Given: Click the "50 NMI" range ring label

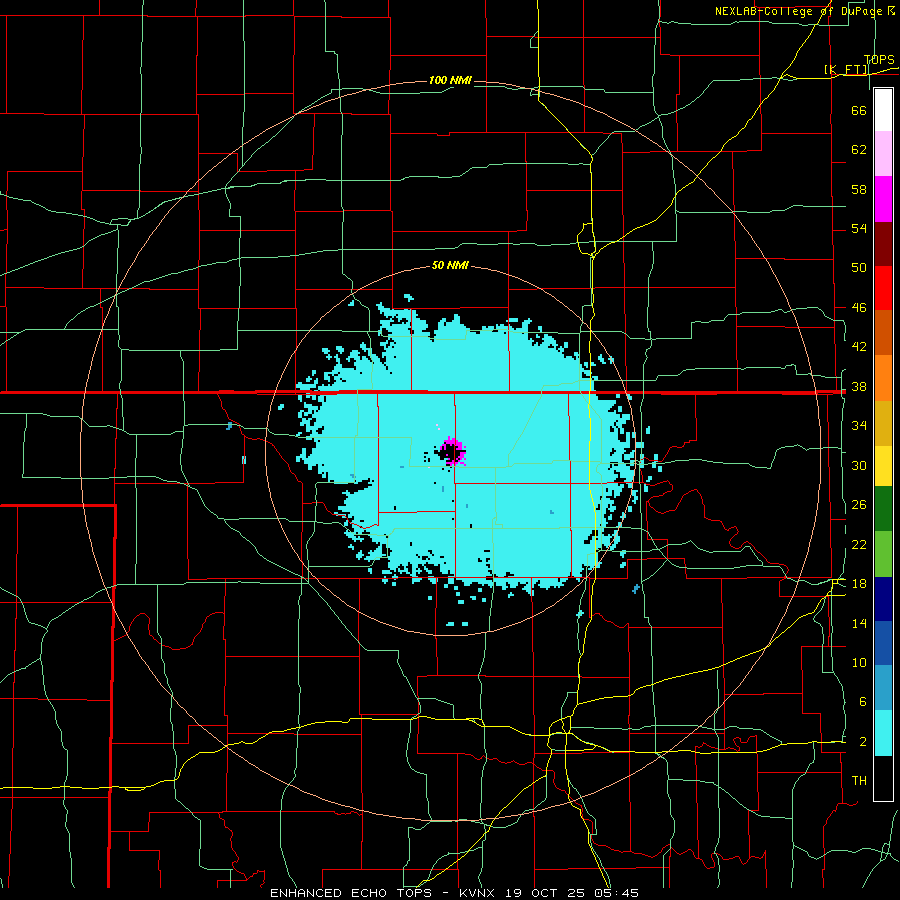Looking at the screenshot, I should click(450, 265).
